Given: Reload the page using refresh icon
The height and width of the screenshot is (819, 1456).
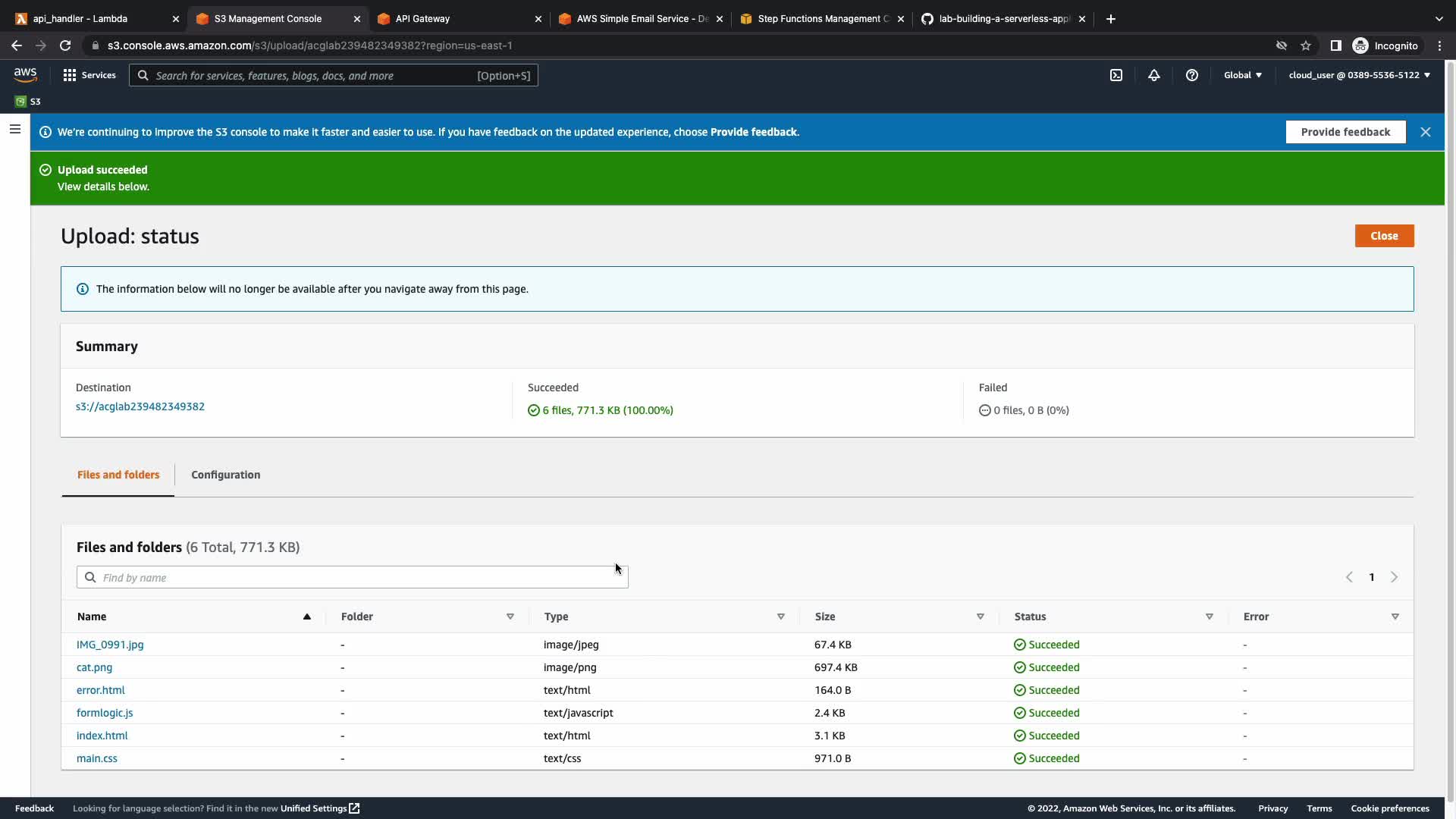Looking at the screenshot, I should (x=65, y=45).
